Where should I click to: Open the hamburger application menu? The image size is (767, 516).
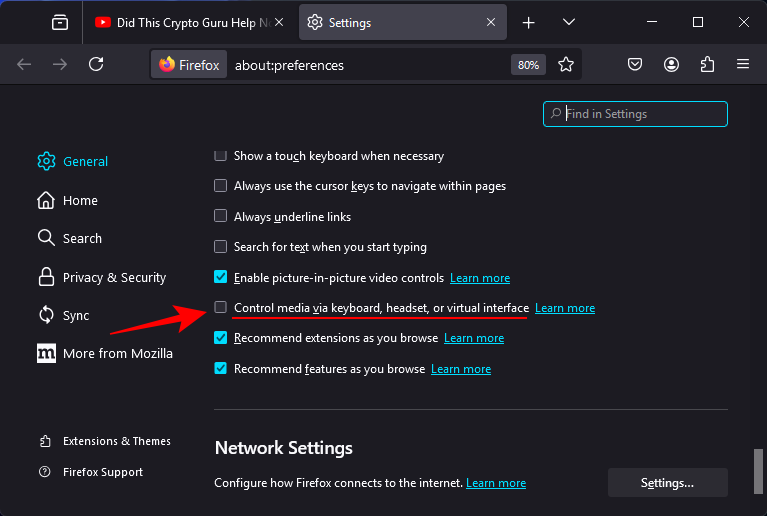point(743,64)
